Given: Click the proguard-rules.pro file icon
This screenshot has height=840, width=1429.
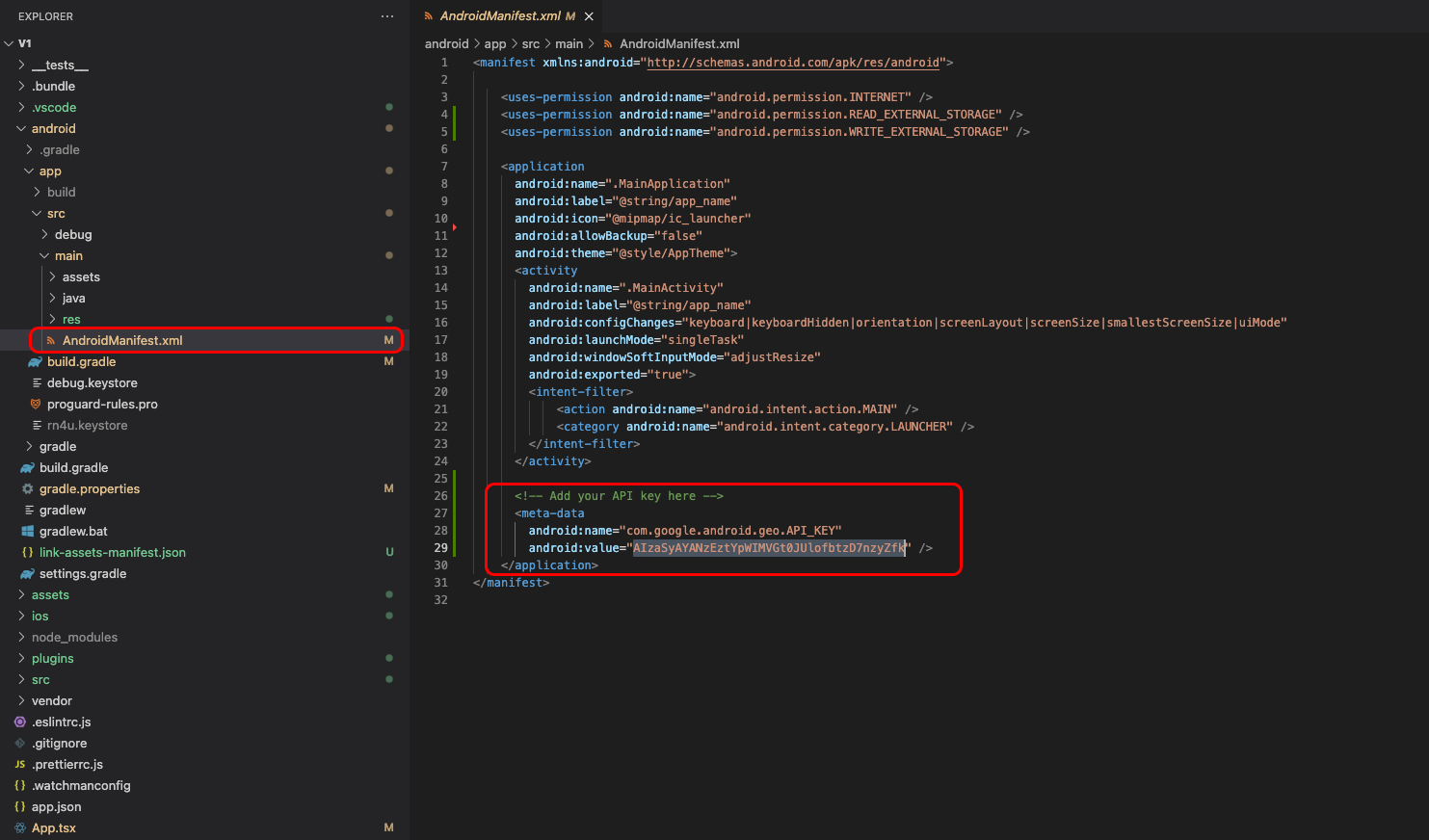Looking at the screenshot, I should coord(36,405).
